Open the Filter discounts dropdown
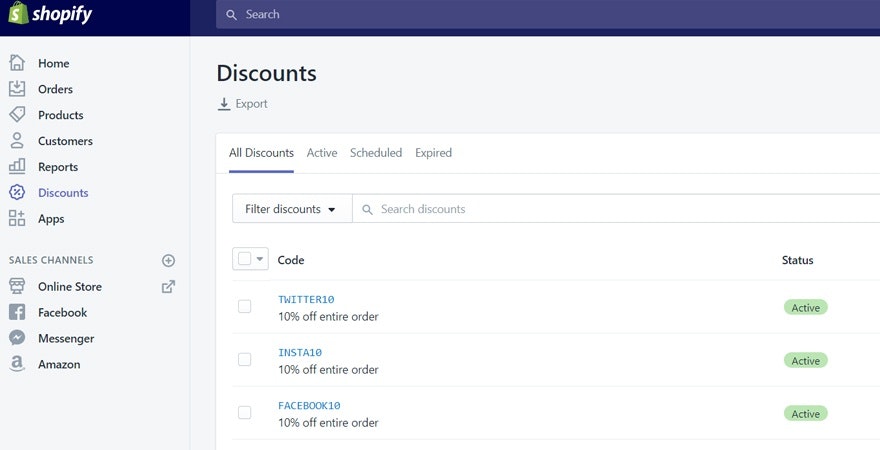 [x=291, y=209]
